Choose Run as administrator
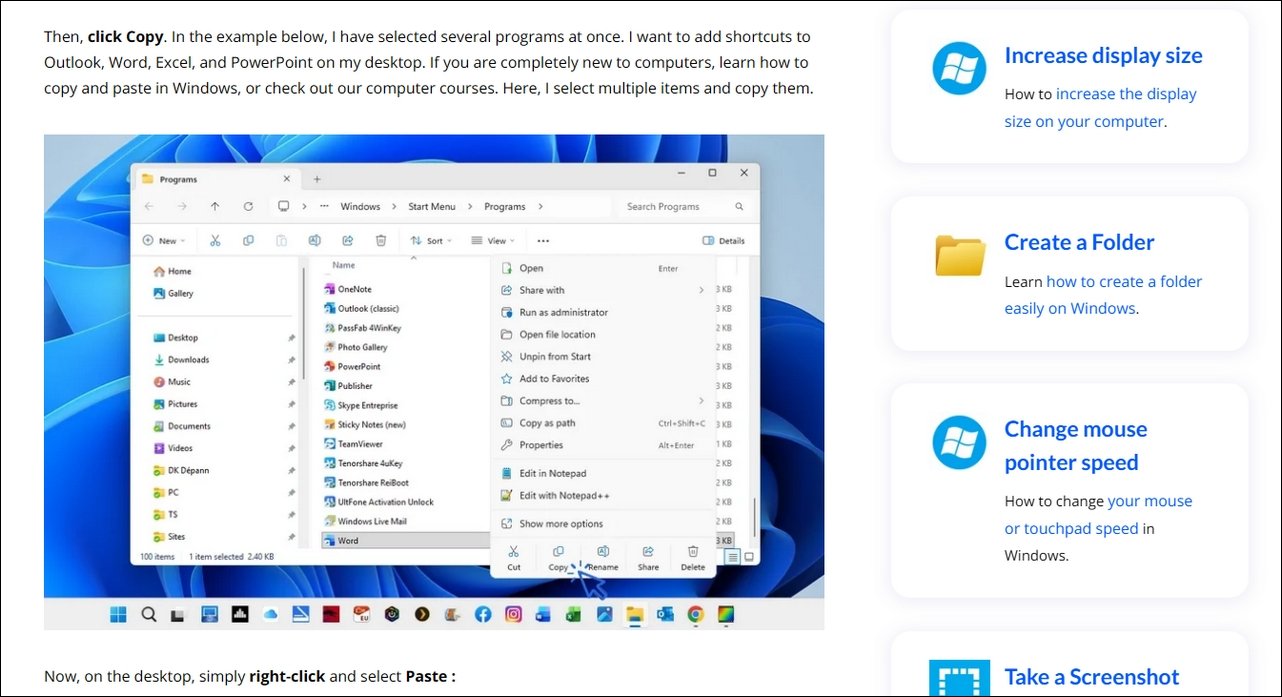The width and height of the screenshot is (1282, 697). [603, 312]
